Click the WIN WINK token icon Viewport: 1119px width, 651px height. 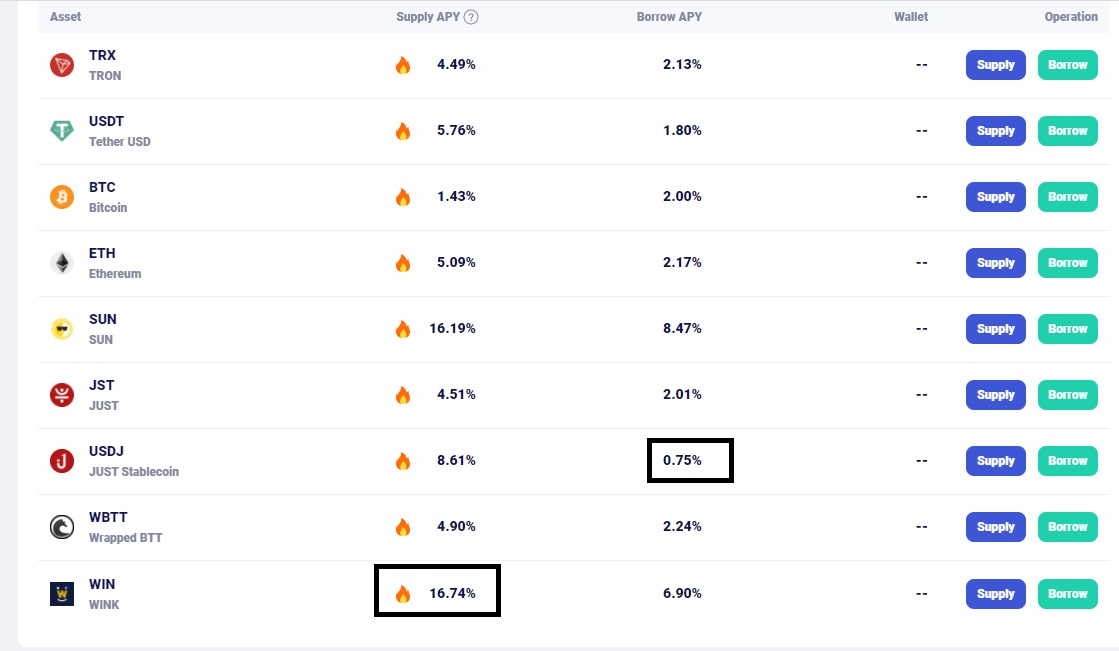[x=62, y=594]
